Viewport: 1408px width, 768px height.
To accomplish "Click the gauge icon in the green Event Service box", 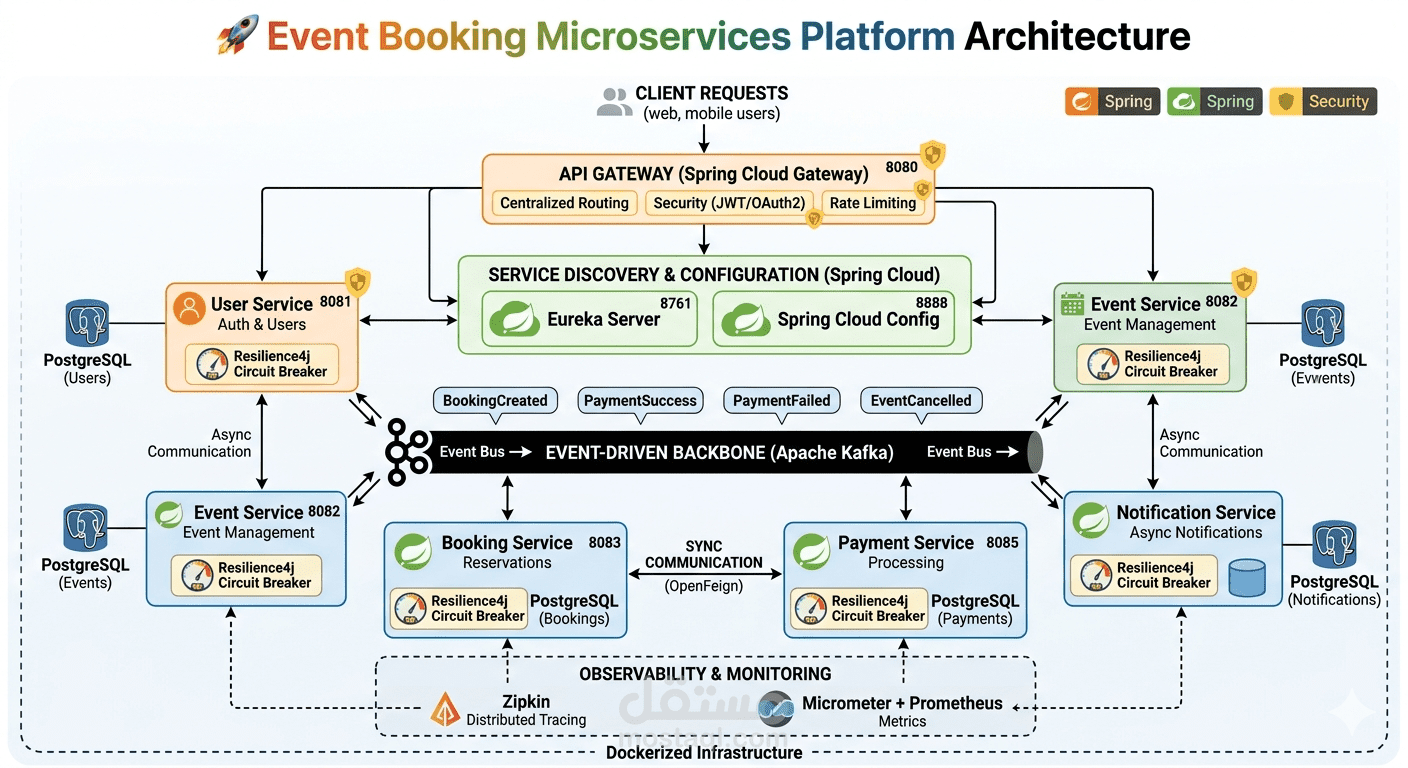I will pyautogui.click(x=1103, y=364).
